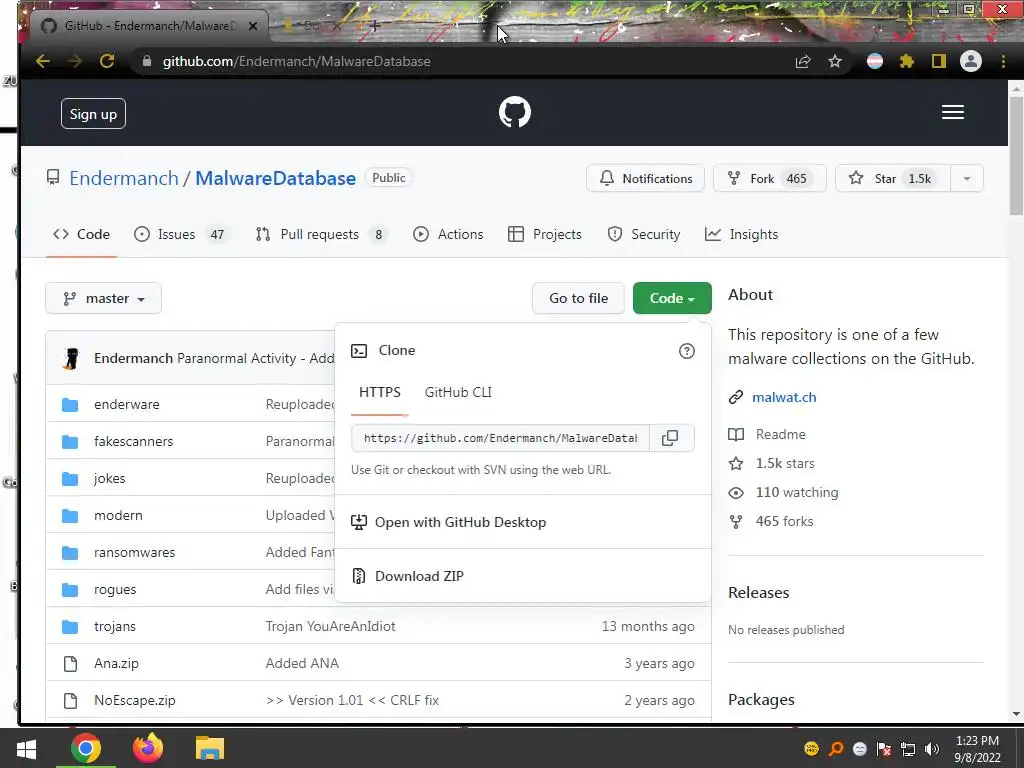
Task: Open the Security tab
Action: (644, 234)
